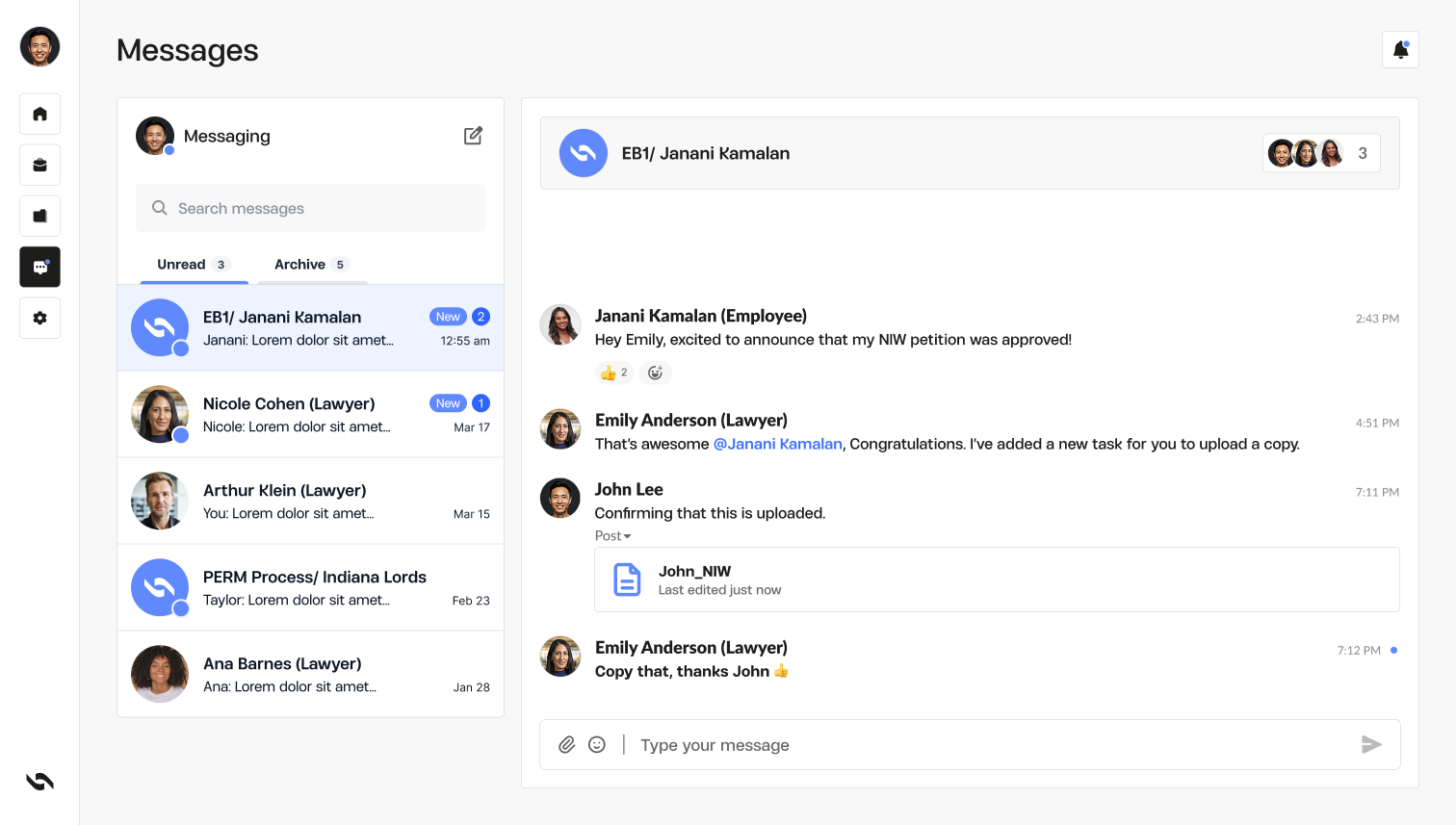The image size is (1456, 825).
Task: Click the Janani Kamalan (Employee) sender name
Action: tap(701, 316)
